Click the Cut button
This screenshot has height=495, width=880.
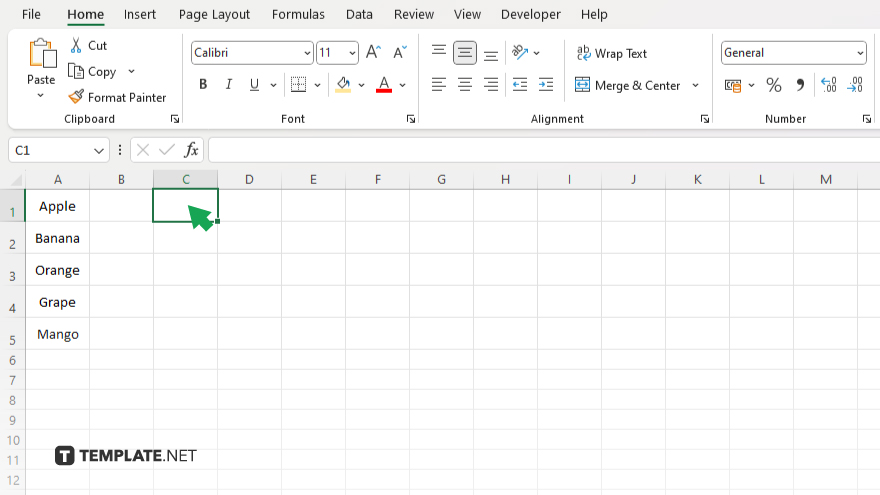coord(88,45)
